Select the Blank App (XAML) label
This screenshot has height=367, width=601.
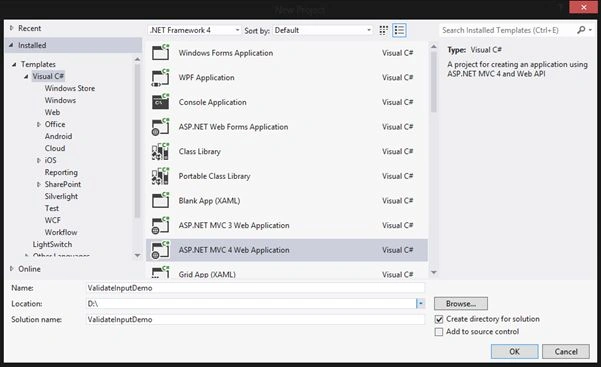coord(209,201)
